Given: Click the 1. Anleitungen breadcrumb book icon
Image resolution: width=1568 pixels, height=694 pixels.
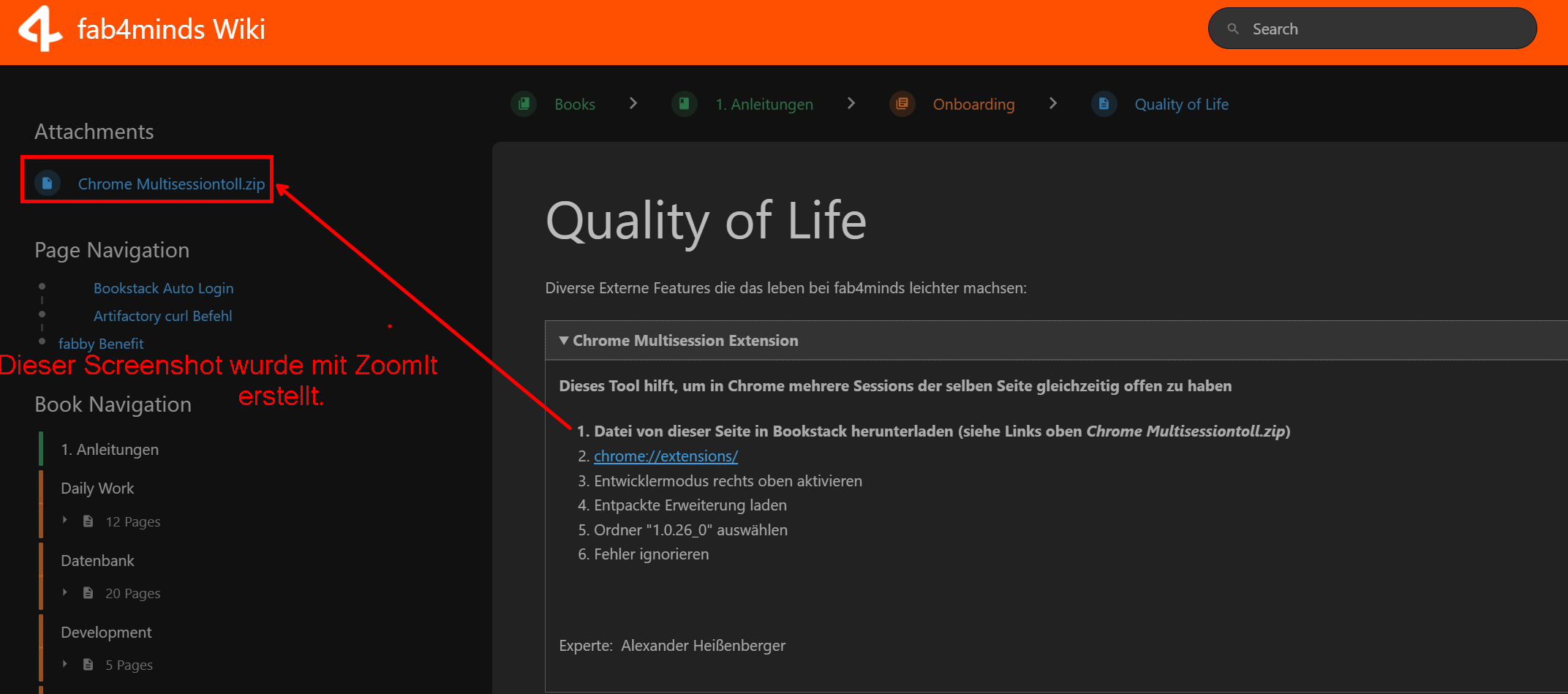Looking at the screenshot, I should [684, 104].
